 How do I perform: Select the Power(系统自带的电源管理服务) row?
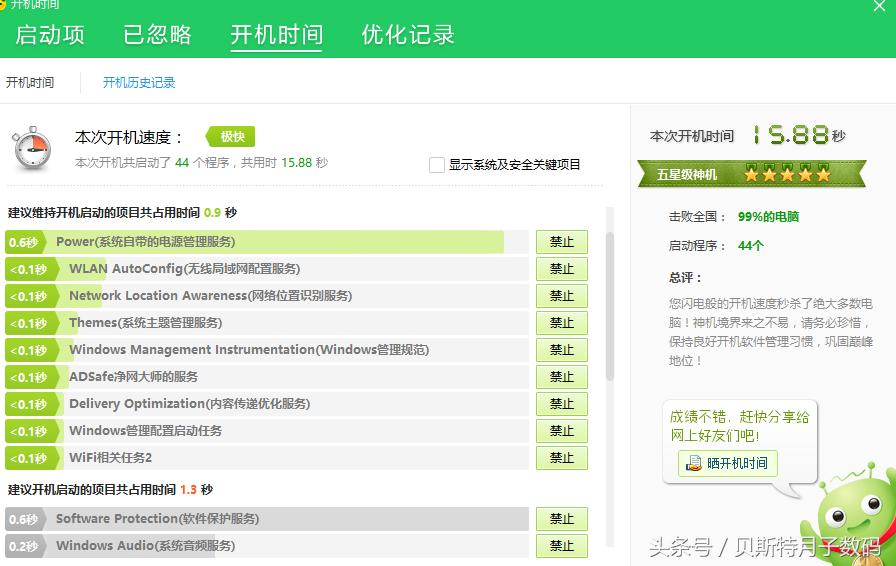click(x=267, y=242)
